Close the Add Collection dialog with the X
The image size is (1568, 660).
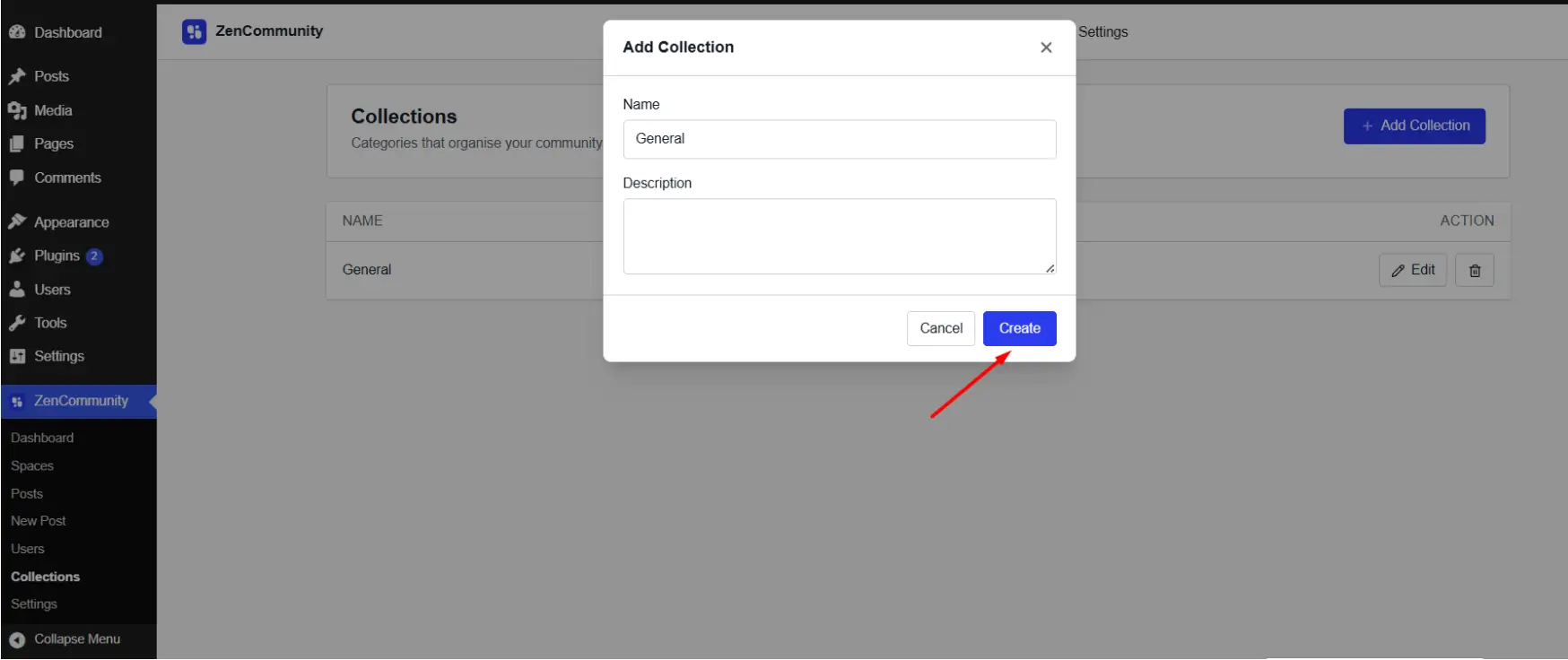1046,48
